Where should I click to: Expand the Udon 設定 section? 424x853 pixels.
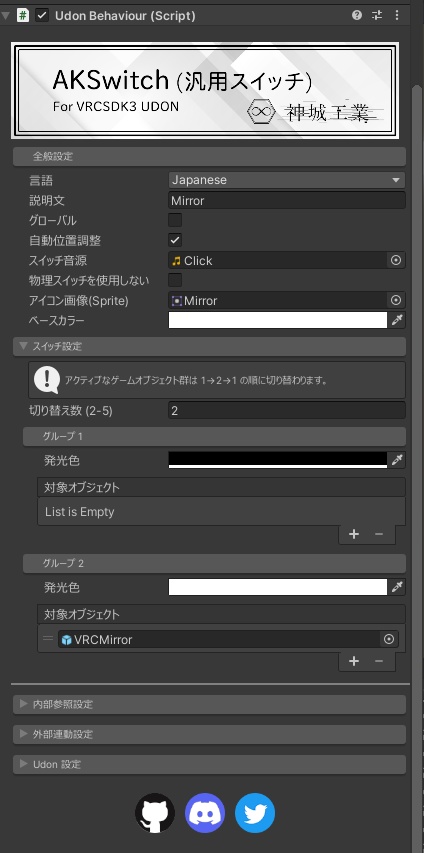[210, 764]
